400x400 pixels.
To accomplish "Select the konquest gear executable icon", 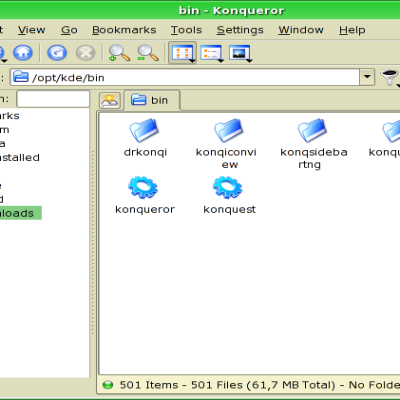I will click(228, 187).
